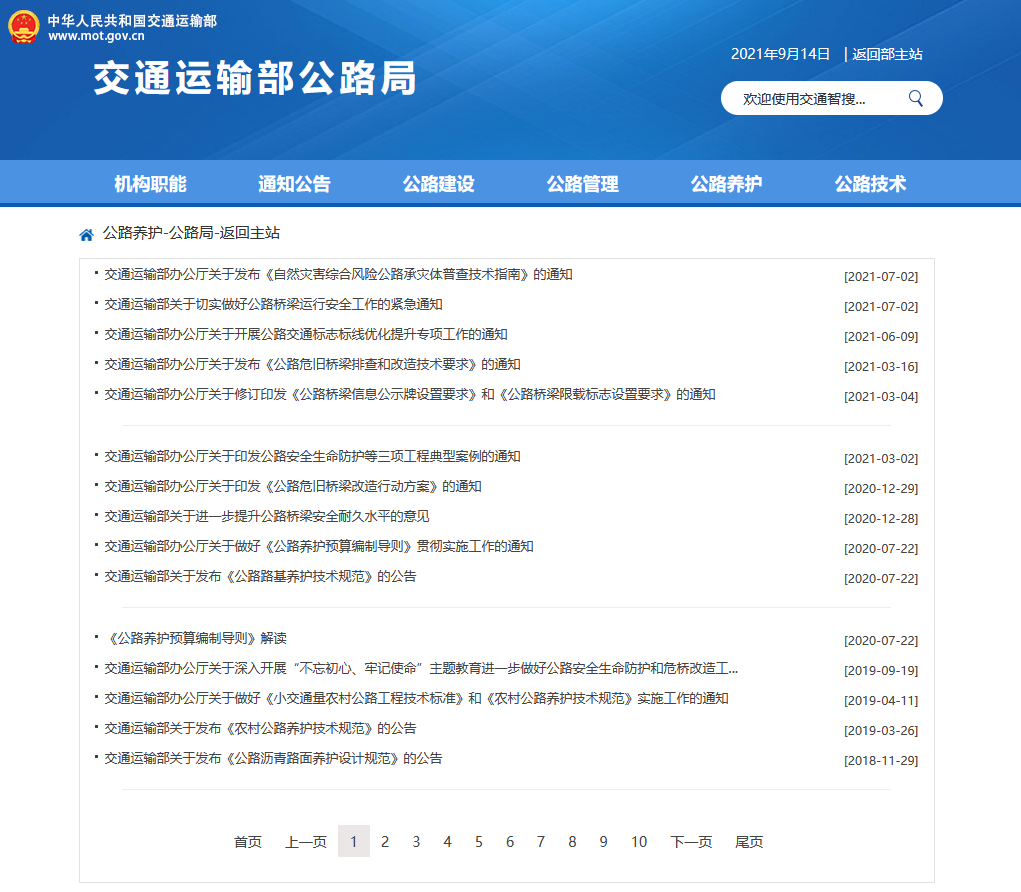Open notice on 公路危旧桥梁排查和改造技术要求
The image size is (1021, 892).
pos(313,365)
